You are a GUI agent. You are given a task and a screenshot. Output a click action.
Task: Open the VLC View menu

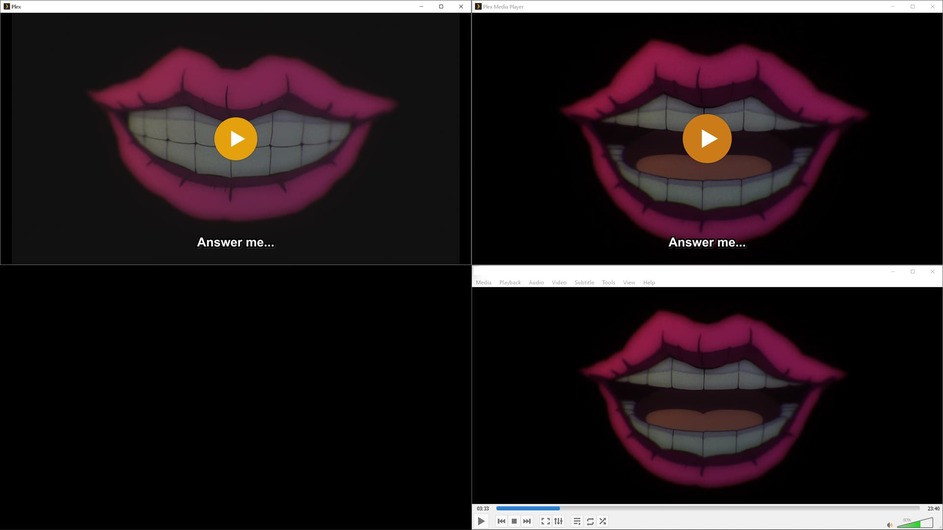tap(629, 282)
